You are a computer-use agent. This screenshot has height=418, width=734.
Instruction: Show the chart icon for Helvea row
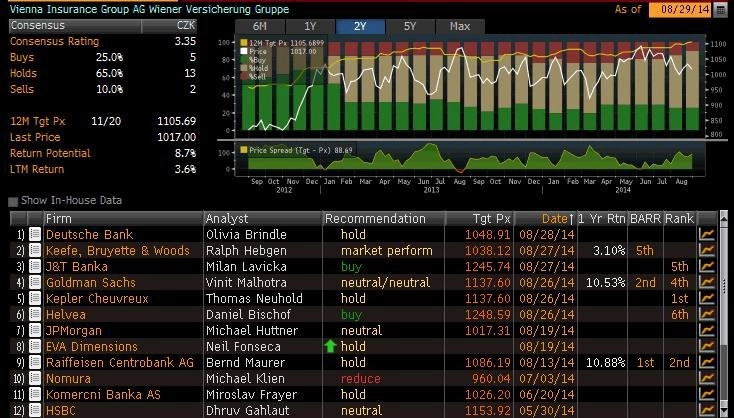pyautogui.click(x=707, y=314)
